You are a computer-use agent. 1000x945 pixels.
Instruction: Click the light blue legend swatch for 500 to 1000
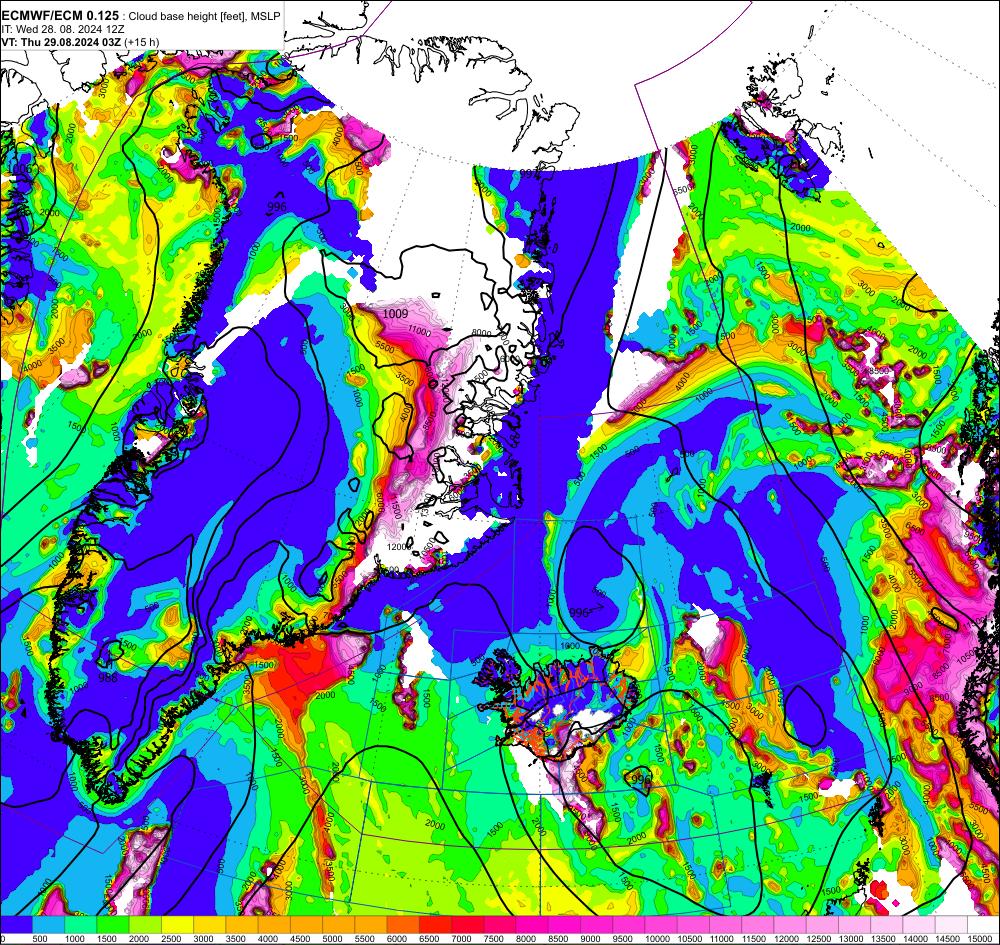[48, 925]
